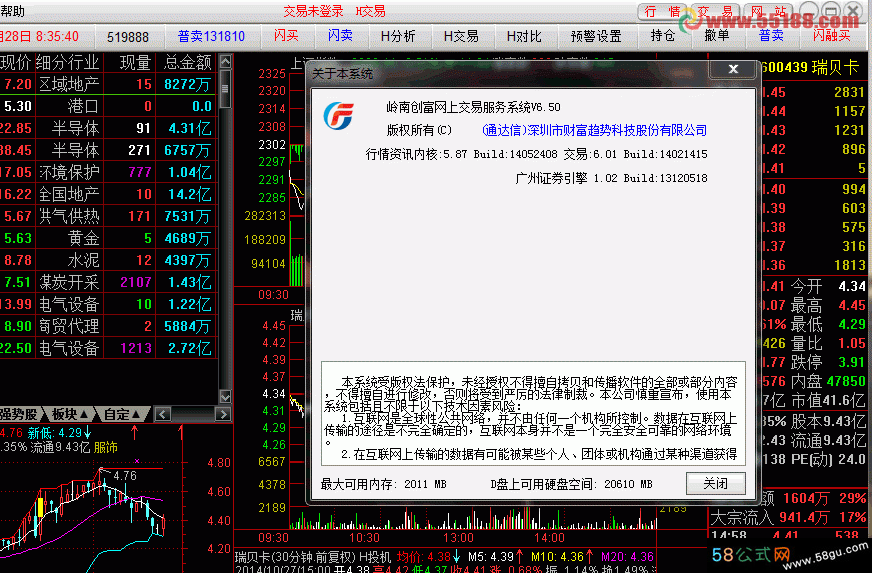
Task: Click the 关闭 button in the dialog
Action: coord(715,483)
